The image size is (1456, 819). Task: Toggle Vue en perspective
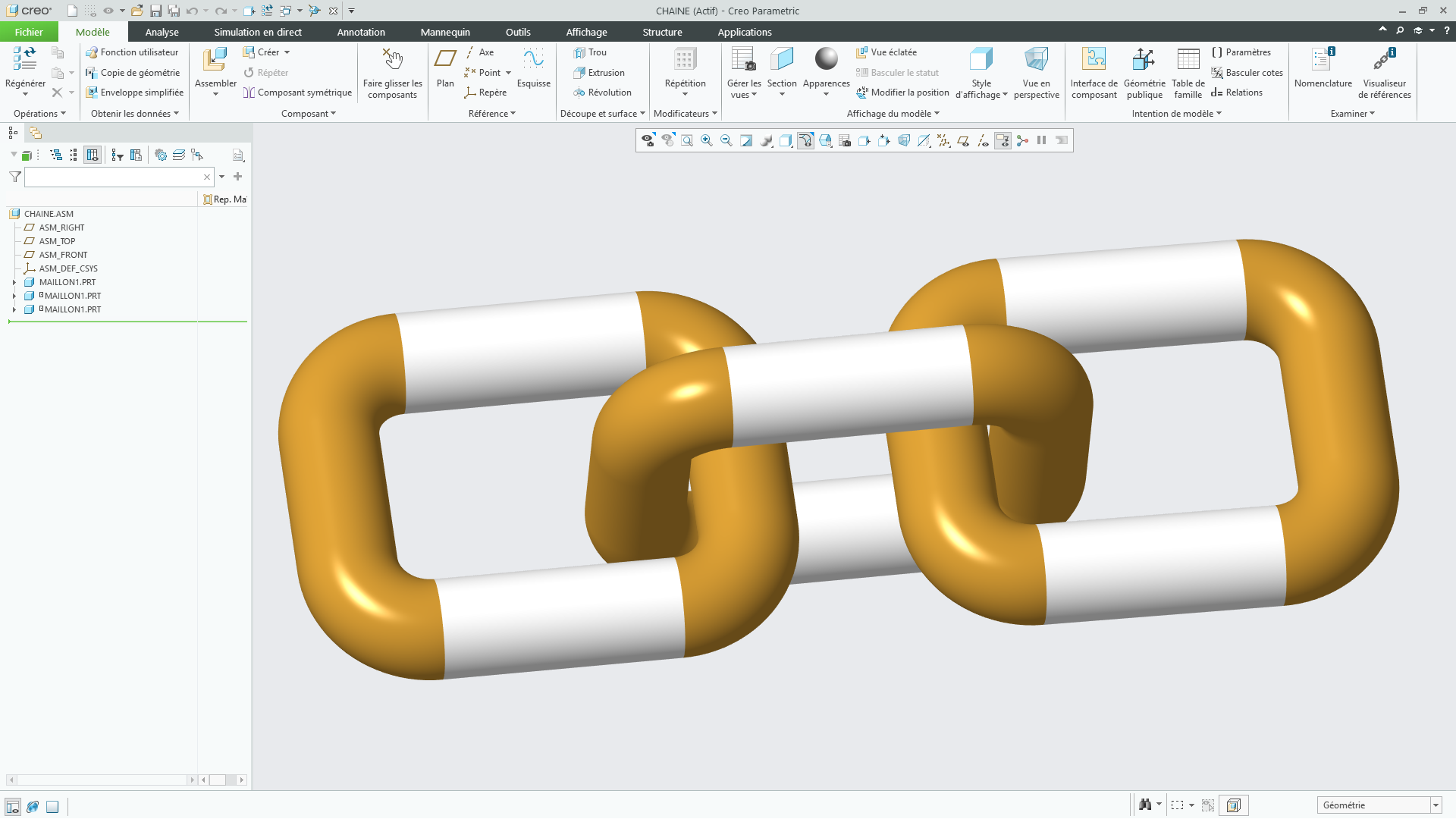1036,73
